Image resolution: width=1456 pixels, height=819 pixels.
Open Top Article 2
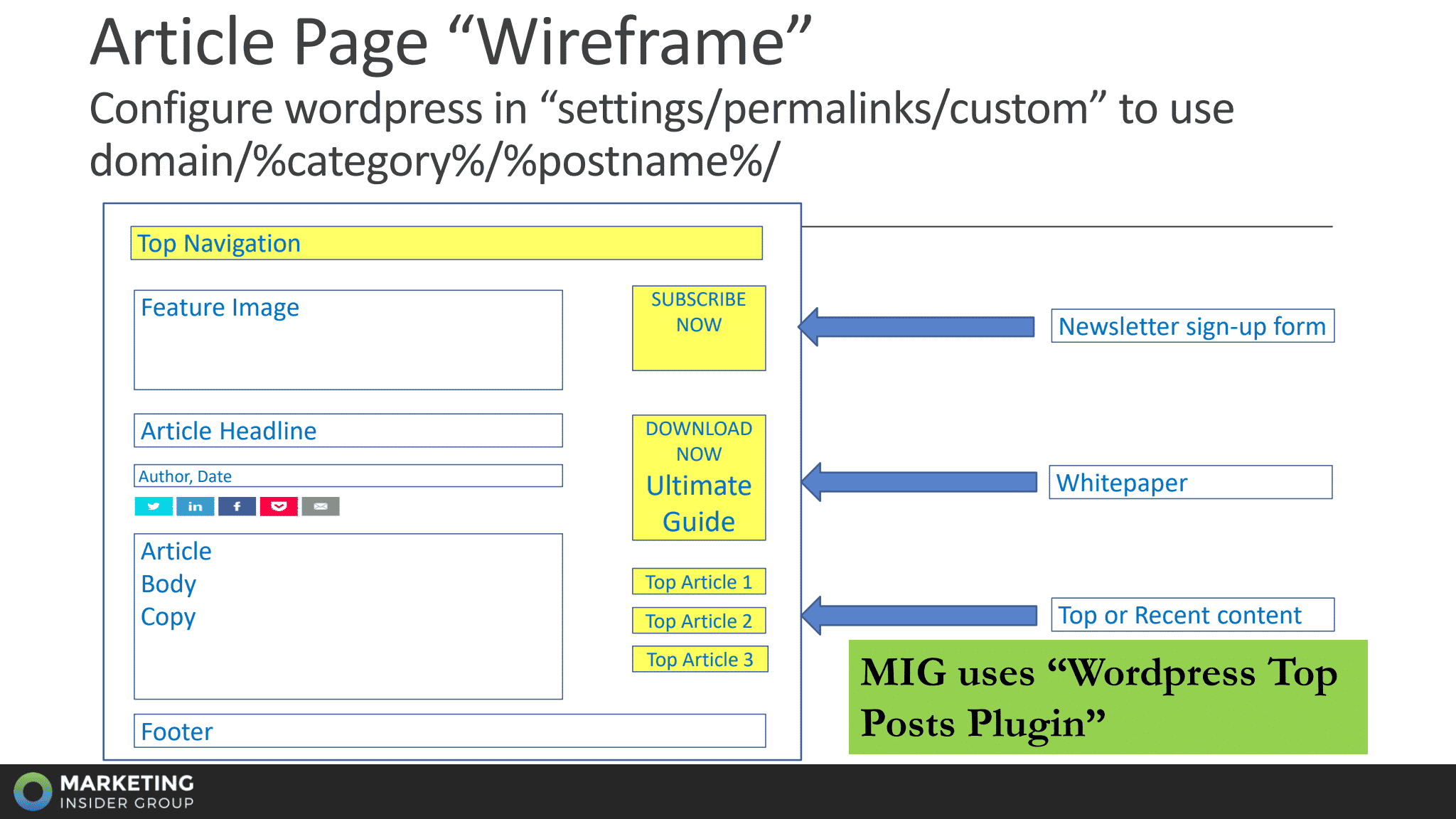[x=699, y=620]
